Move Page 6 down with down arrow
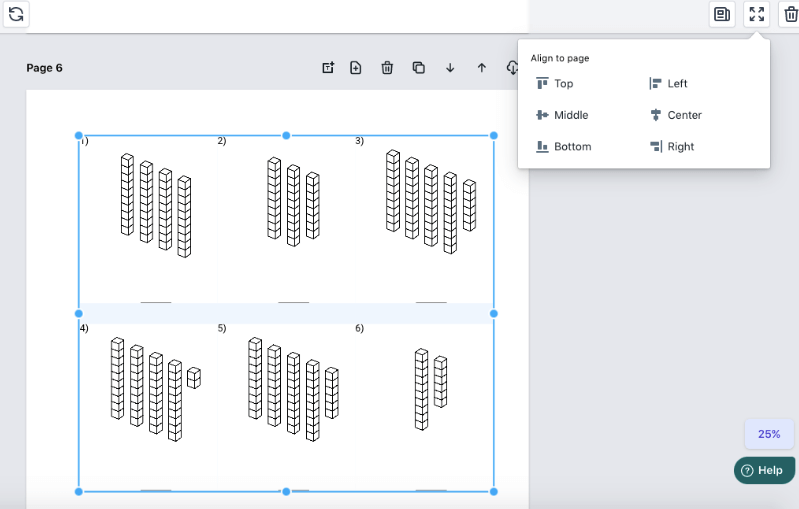 [x=450, y=67]
